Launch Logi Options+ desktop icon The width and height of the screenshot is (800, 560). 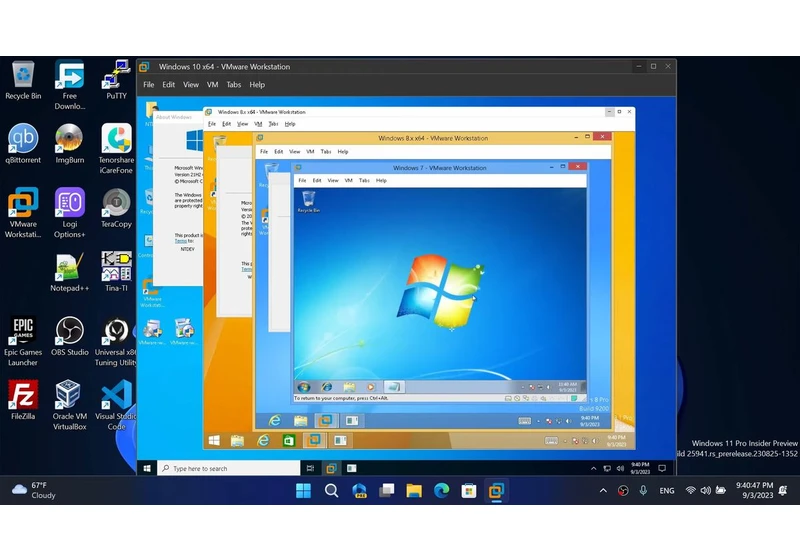pos(69,213)
